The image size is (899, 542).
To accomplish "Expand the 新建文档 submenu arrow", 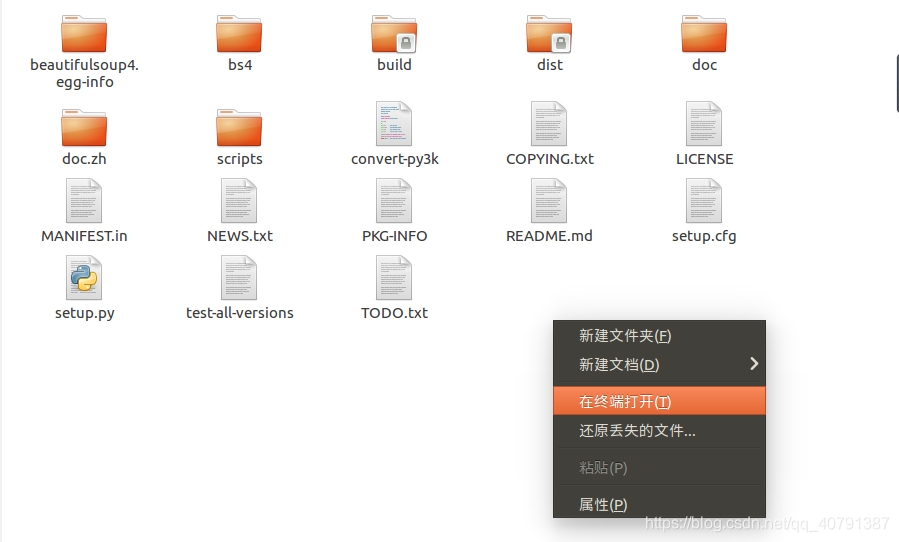I will pos(754,364).
